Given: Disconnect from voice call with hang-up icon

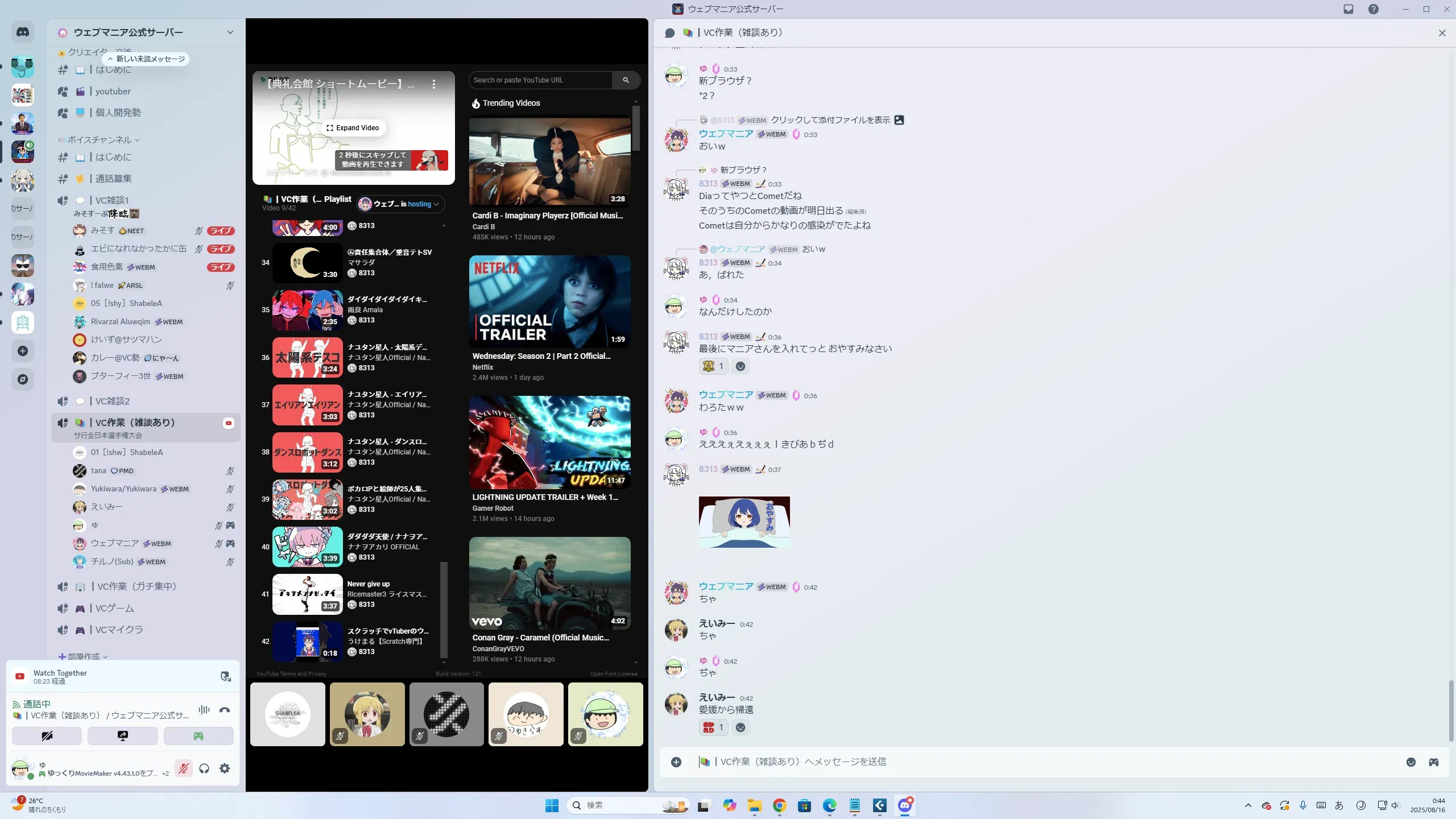Looking at the screenshot, I should 225,710.
